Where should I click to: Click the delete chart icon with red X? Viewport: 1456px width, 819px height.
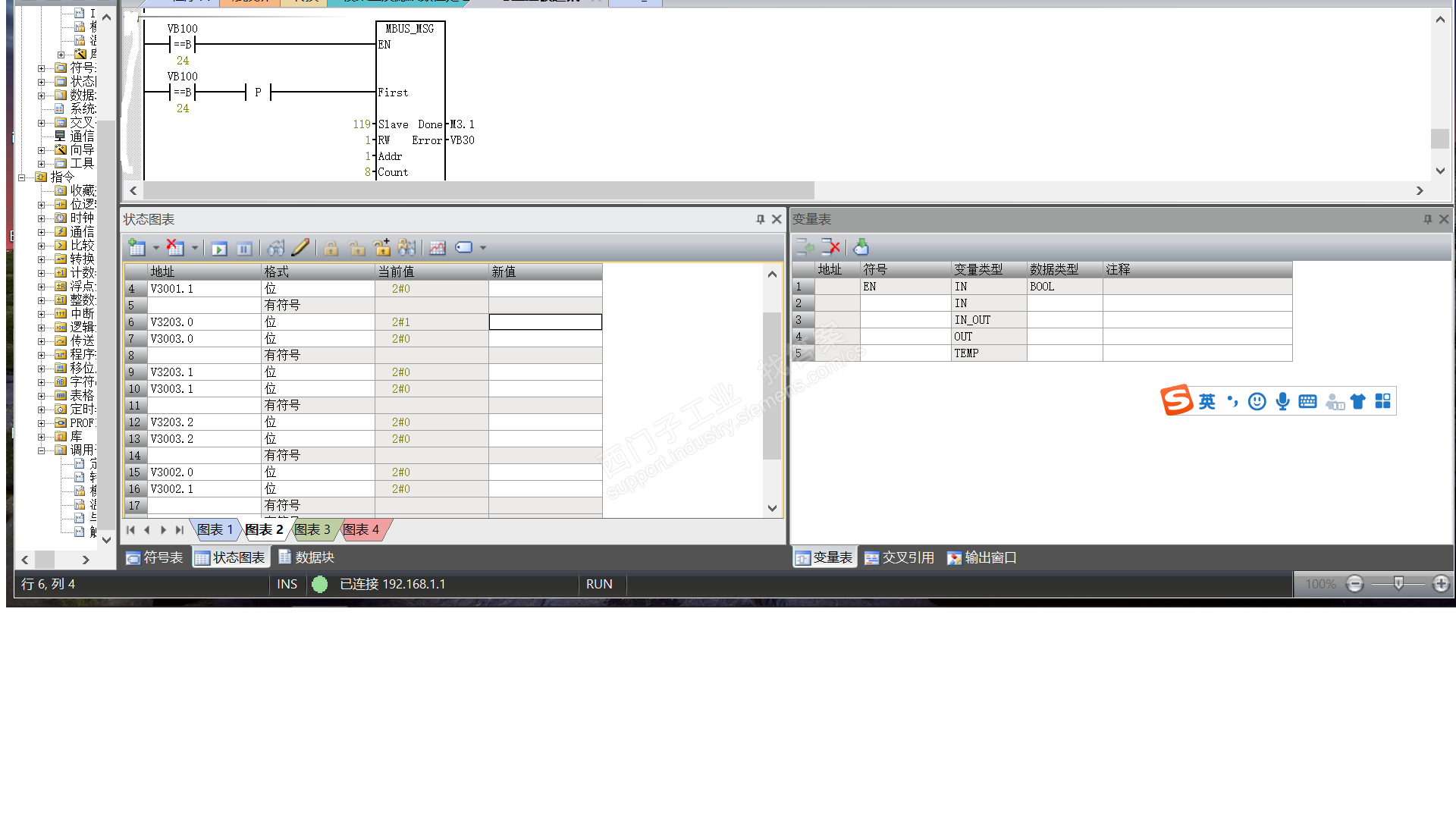click(x=175, y=248)
